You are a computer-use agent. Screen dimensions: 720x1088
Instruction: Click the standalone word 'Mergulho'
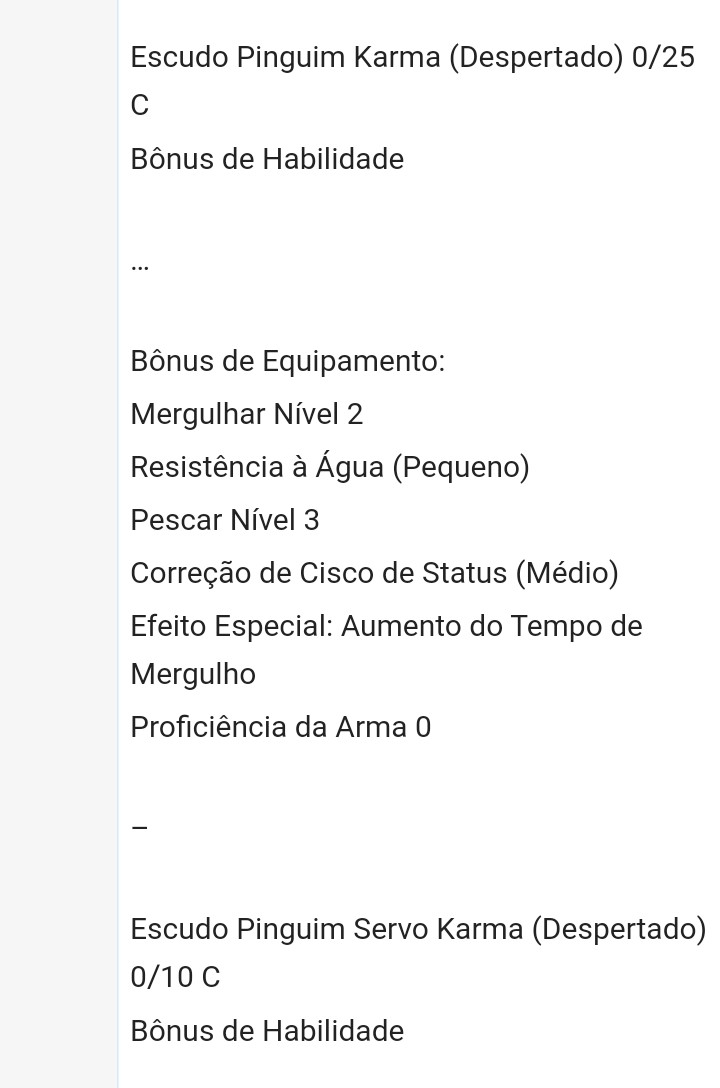(193, 674)
